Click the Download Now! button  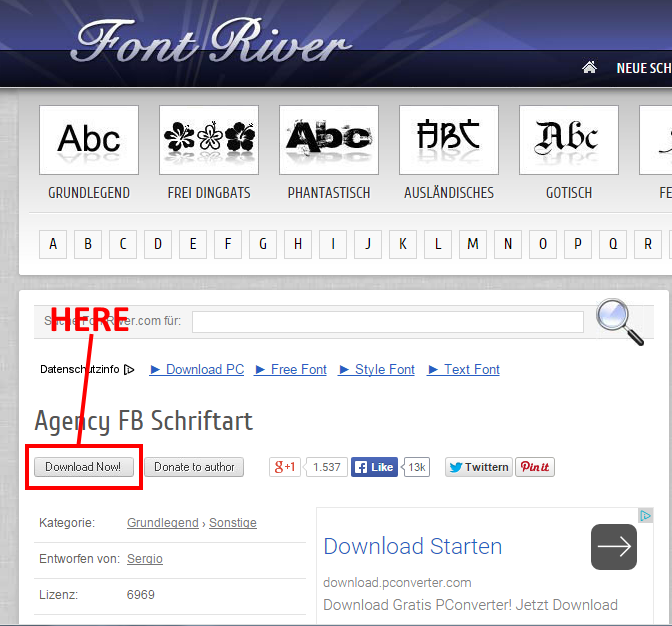click(x=84, y=467)
